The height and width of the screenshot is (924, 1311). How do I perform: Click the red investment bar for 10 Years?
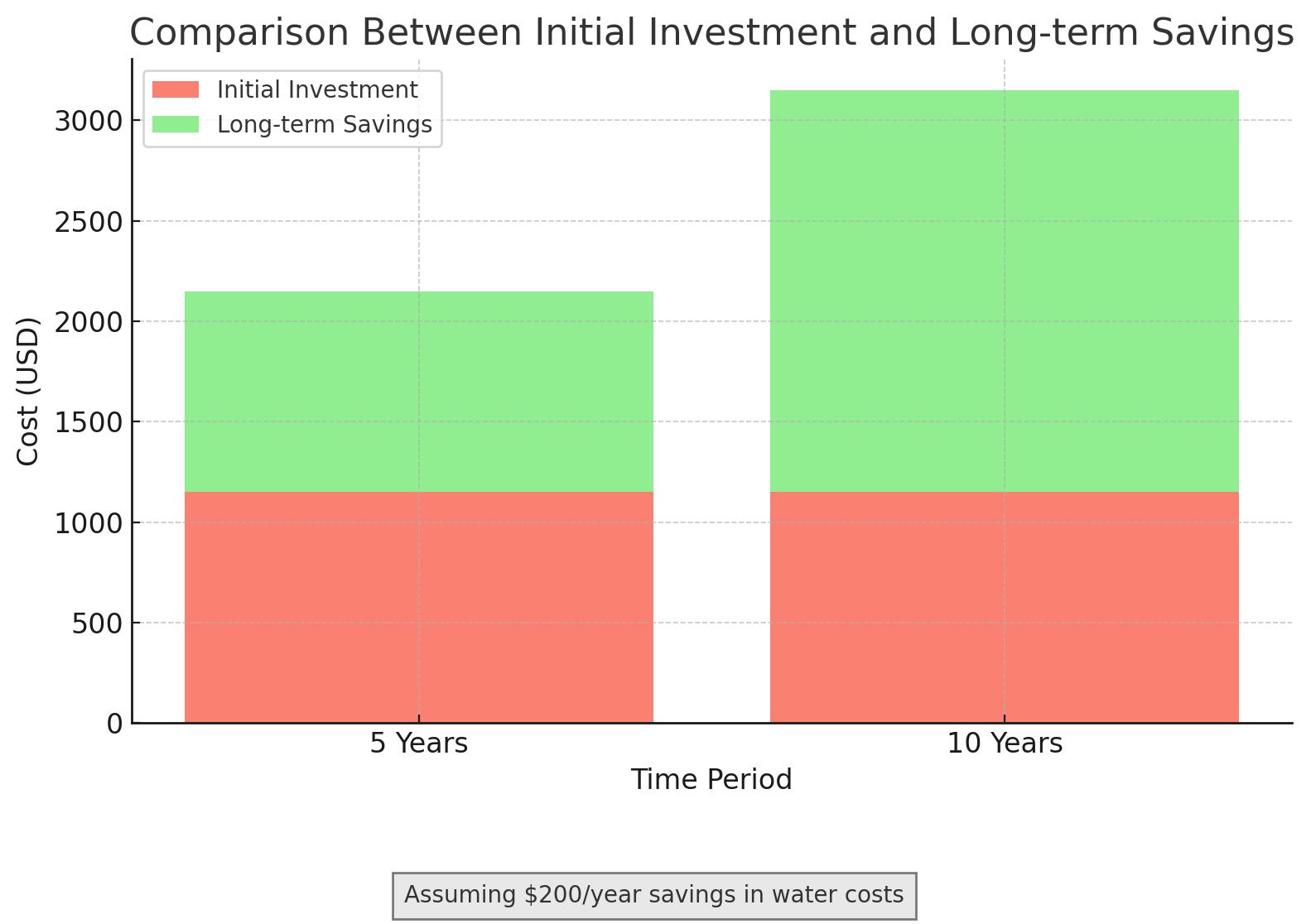pos(1004,607)
